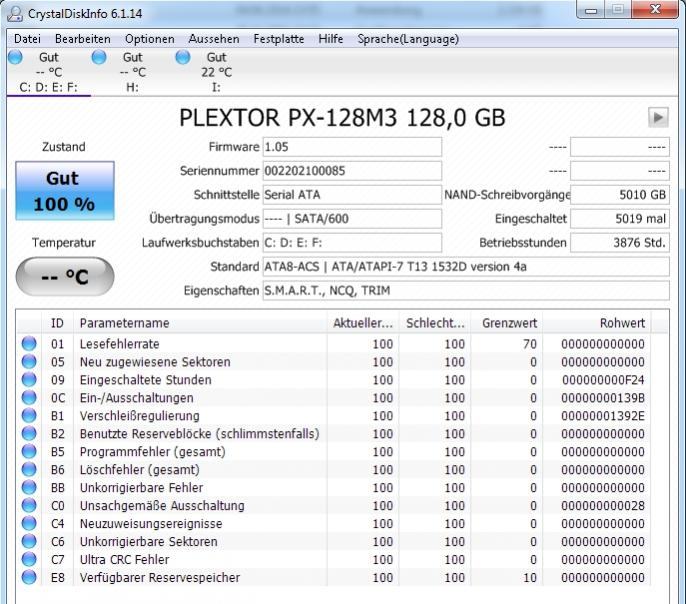Click status orb for Eingeschaltete Stunden
The height and width of the screenshot is (604, 686).
tap(29, 380)
